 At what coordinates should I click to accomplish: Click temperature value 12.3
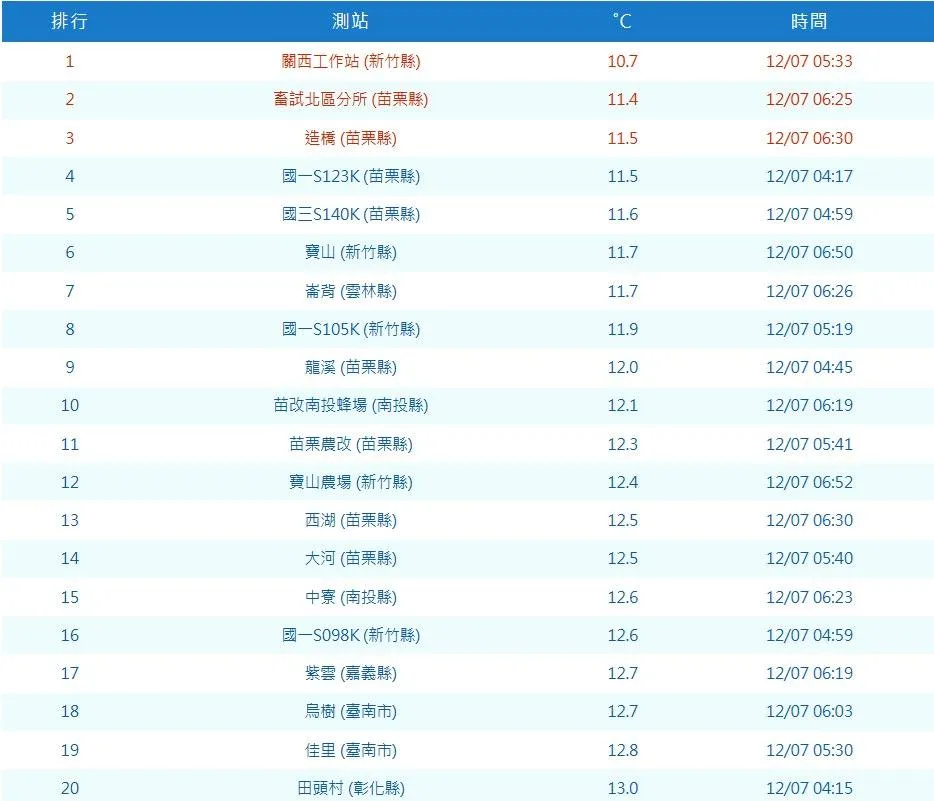pos(622,444)
